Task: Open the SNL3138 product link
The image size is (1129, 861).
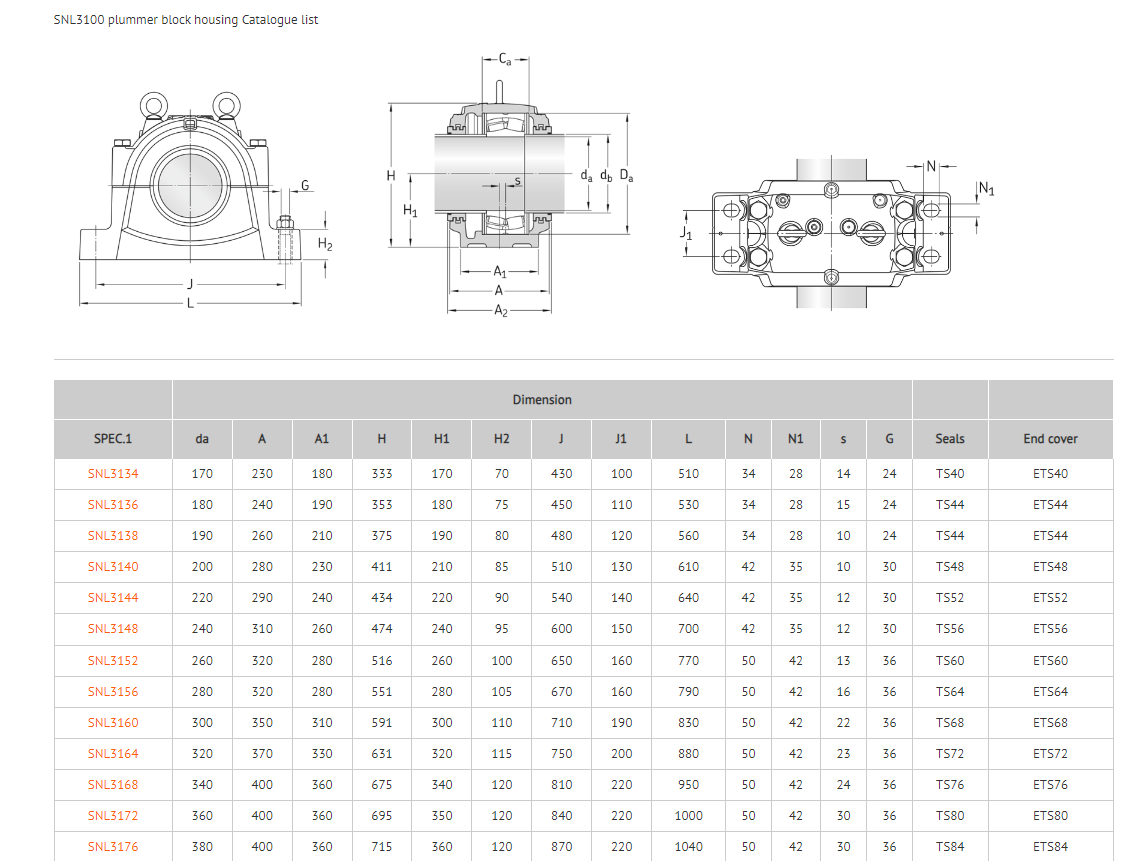Action: (x=113, y=536)
